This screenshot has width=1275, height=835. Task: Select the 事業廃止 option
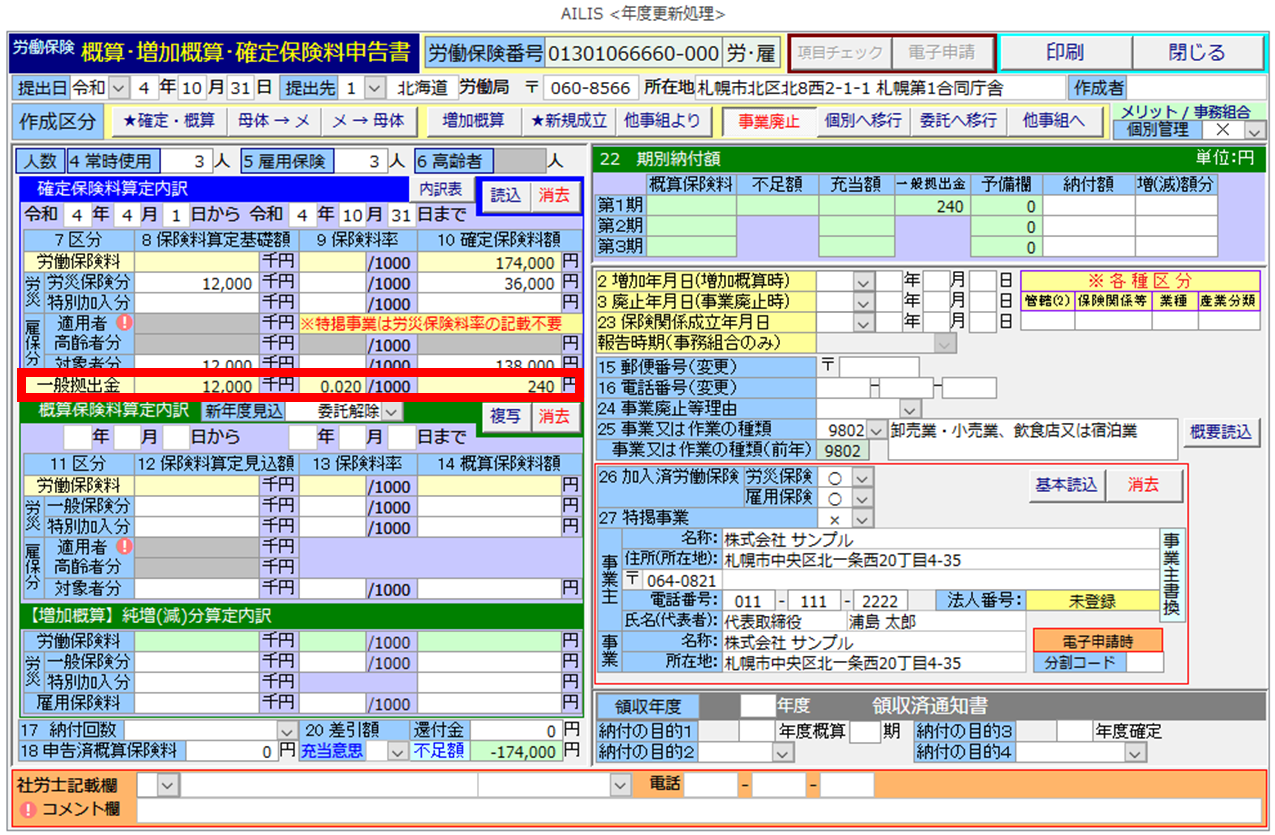(x=768, y=121)
